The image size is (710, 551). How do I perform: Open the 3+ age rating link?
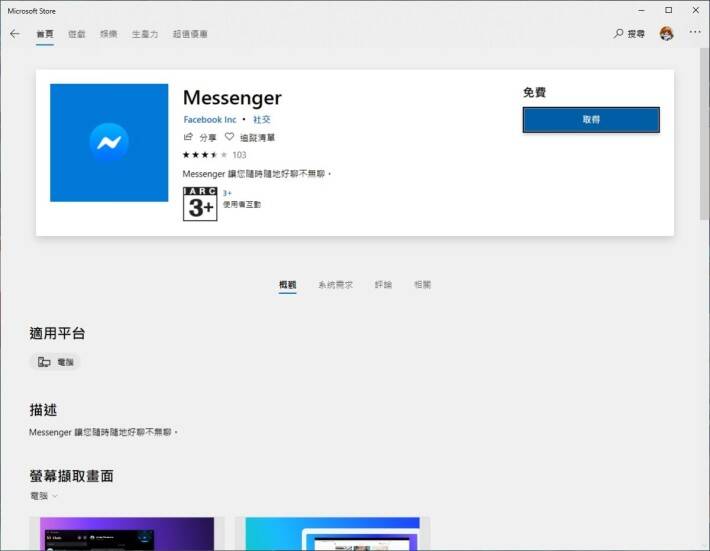click(227, 193)
